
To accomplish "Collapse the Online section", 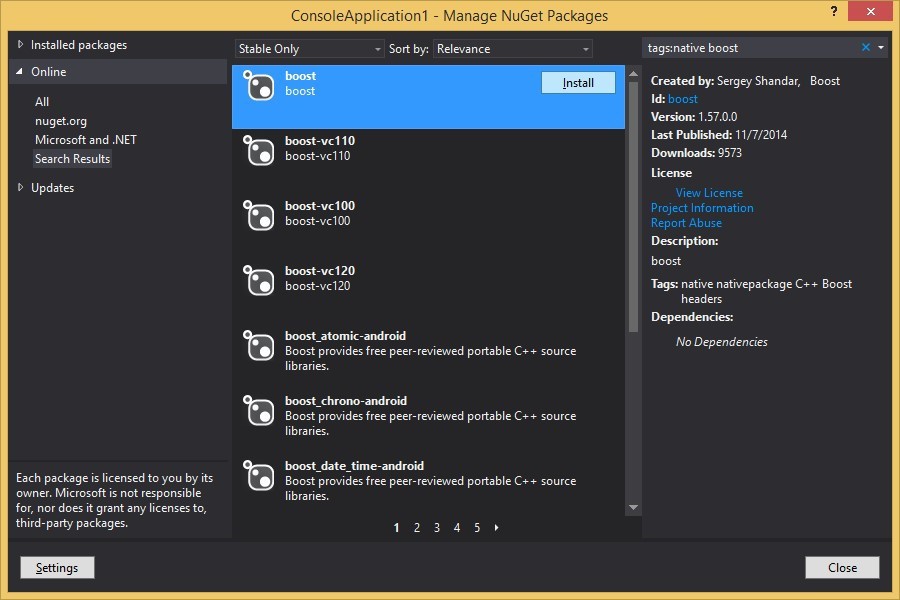I will click(x=20, y=72).
